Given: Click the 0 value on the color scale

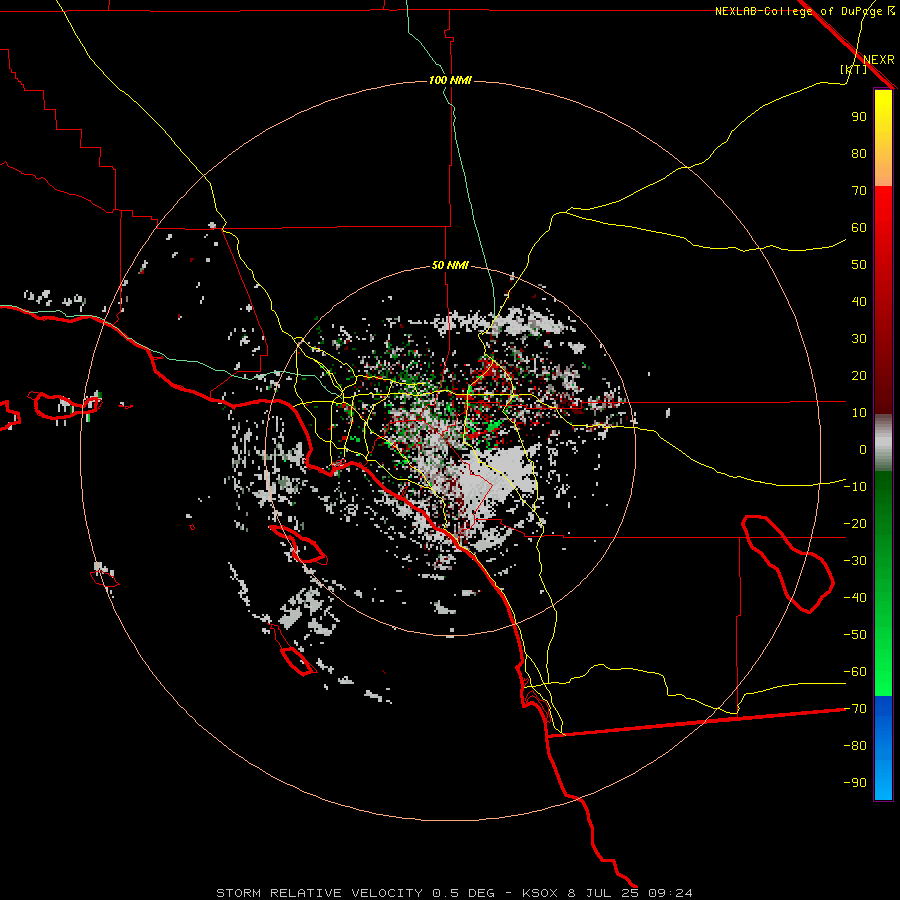Looking at the screenshot, I should 863,449.
